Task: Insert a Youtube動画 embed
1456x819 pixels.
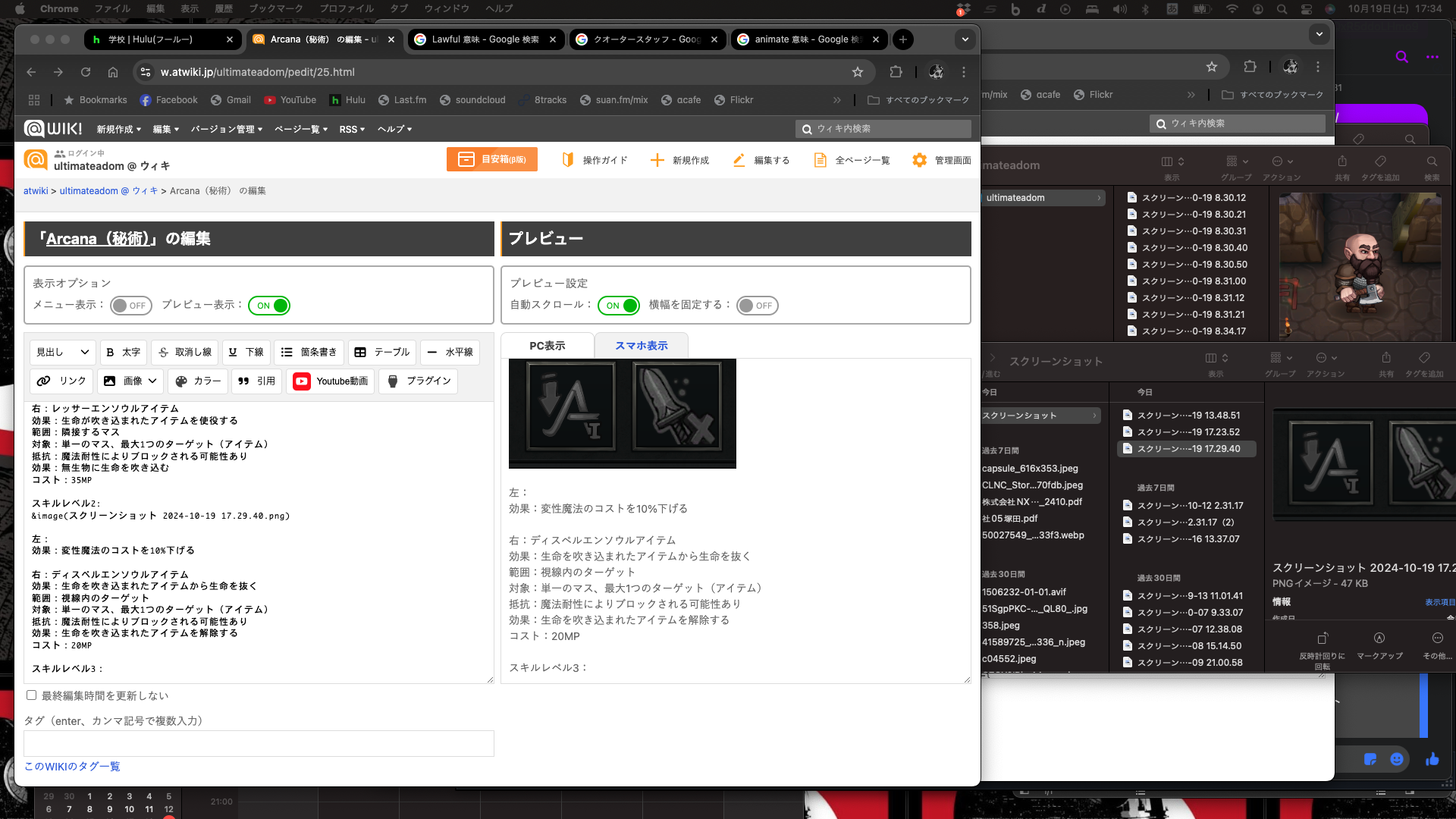Action: 331,381
